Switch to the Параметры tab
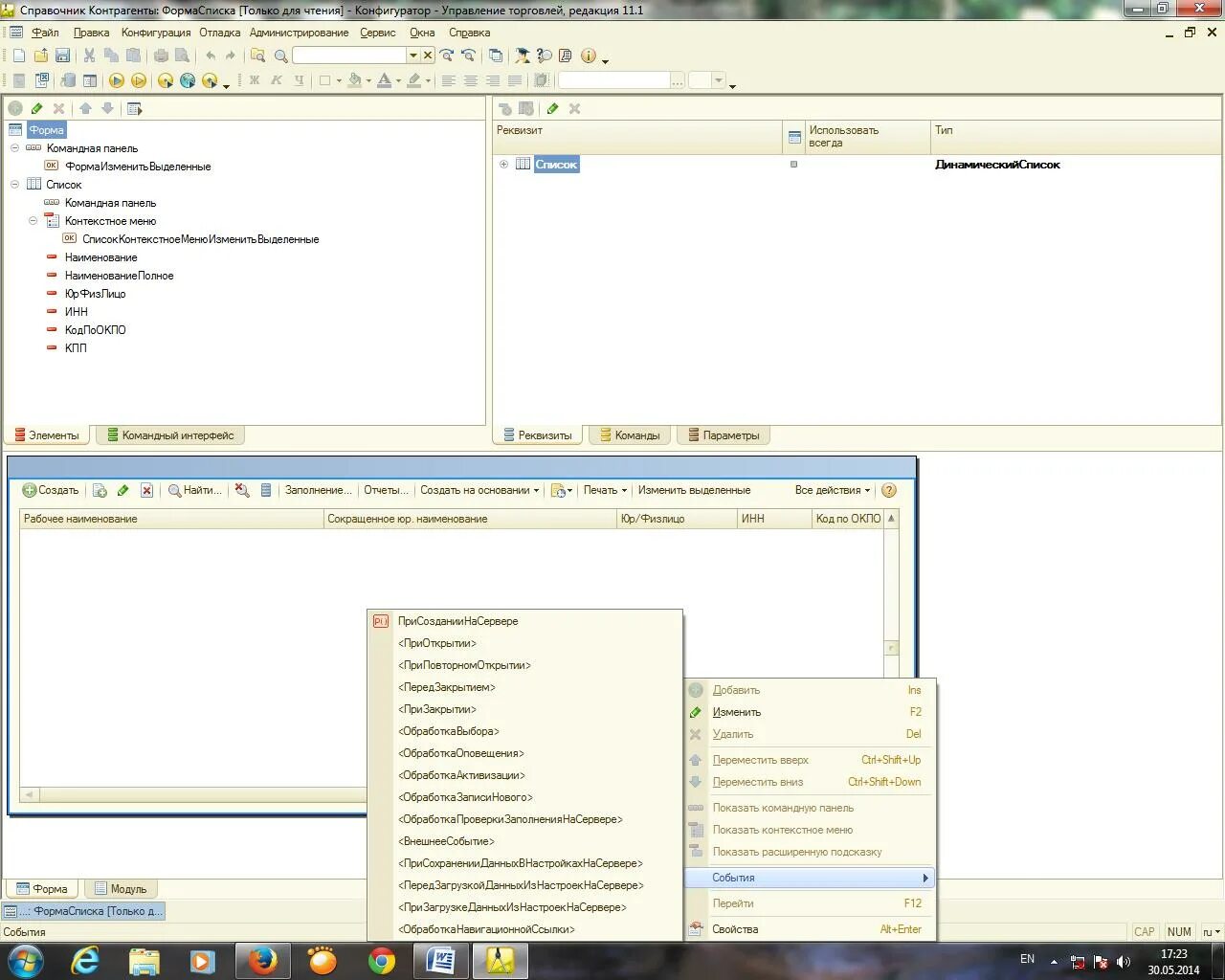Image resolution: width=1225 pixels, height=980 pixels. point(724,435)
